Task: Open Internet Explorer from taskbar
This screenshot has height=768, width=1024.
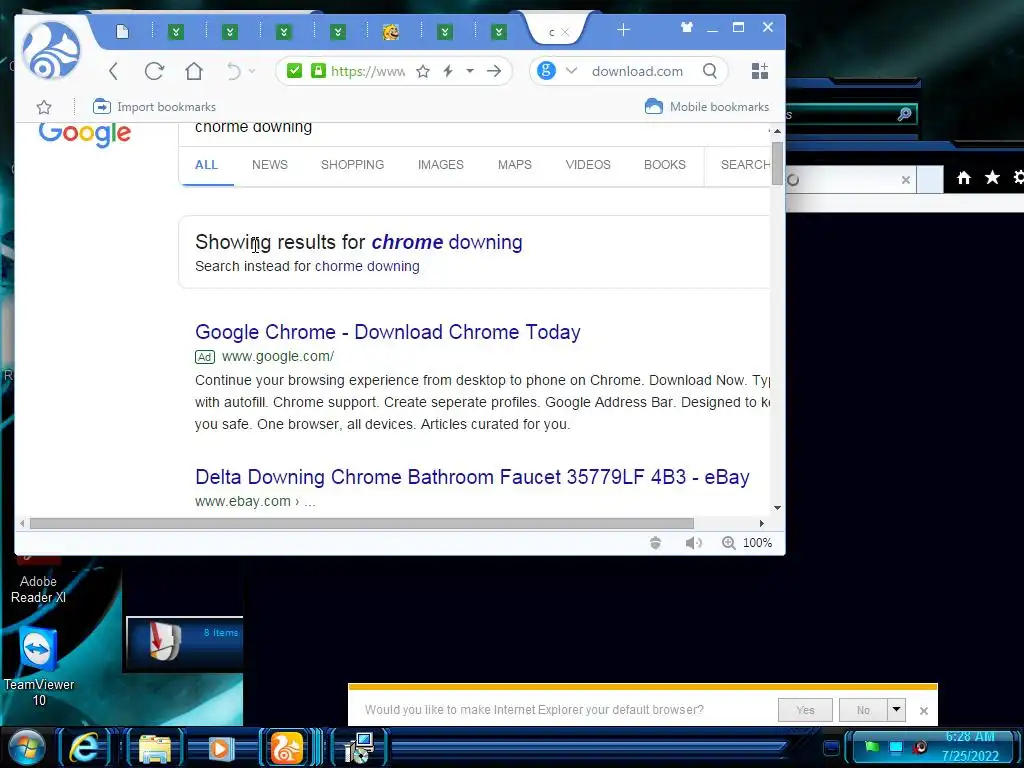Action: (x=85, y=746)
